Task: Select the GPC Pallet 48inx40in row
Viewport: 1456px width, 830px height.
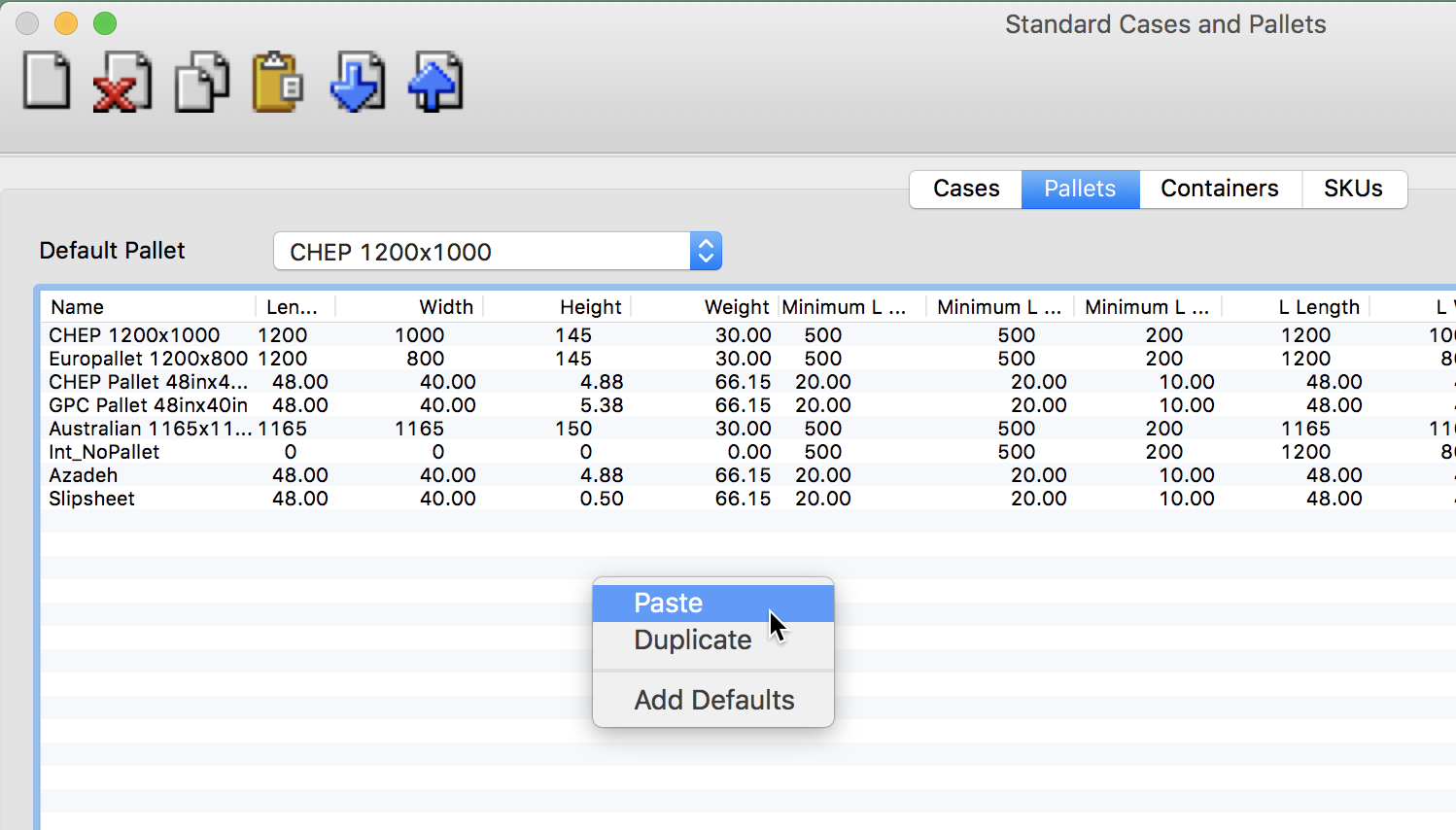Action: tap(748, 405)
